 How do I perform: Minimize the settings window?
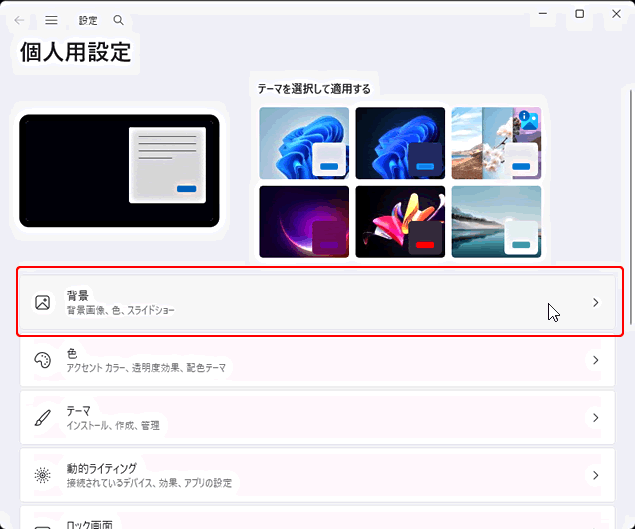tap(543, 13)
